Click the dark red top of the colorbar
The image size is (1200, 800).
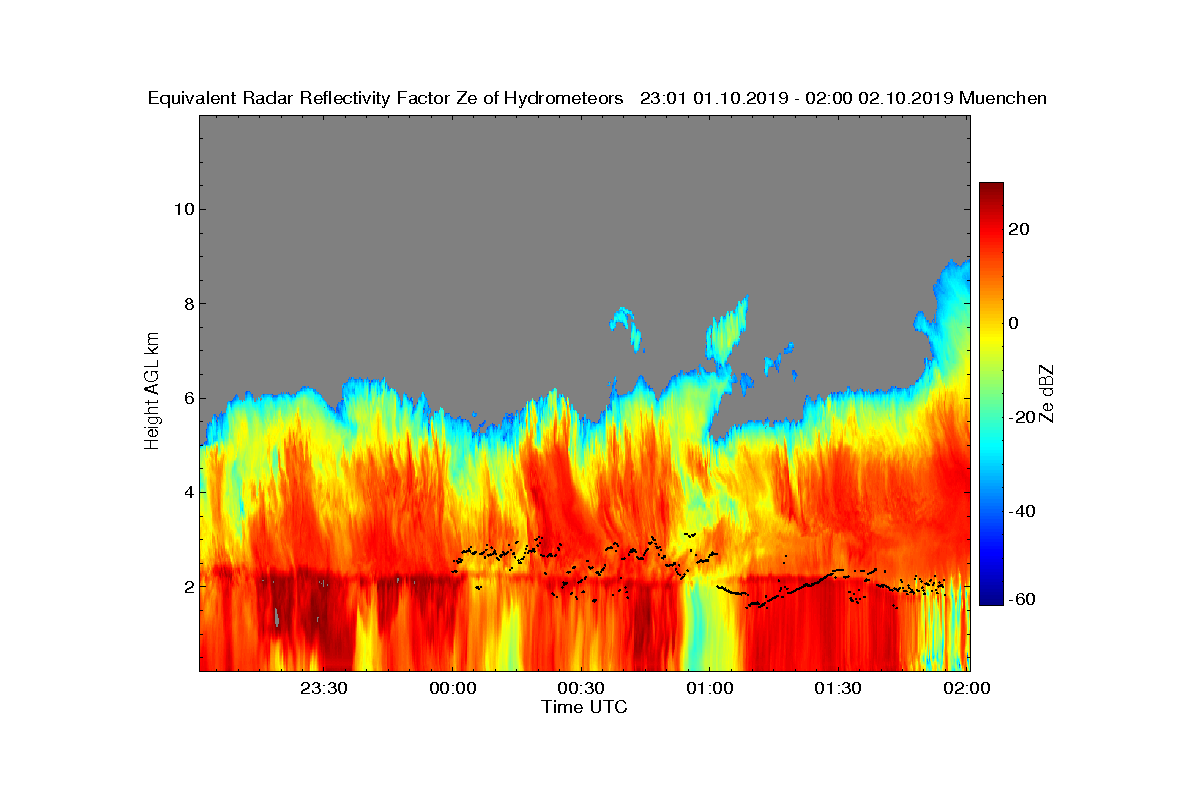coord(991,190)
